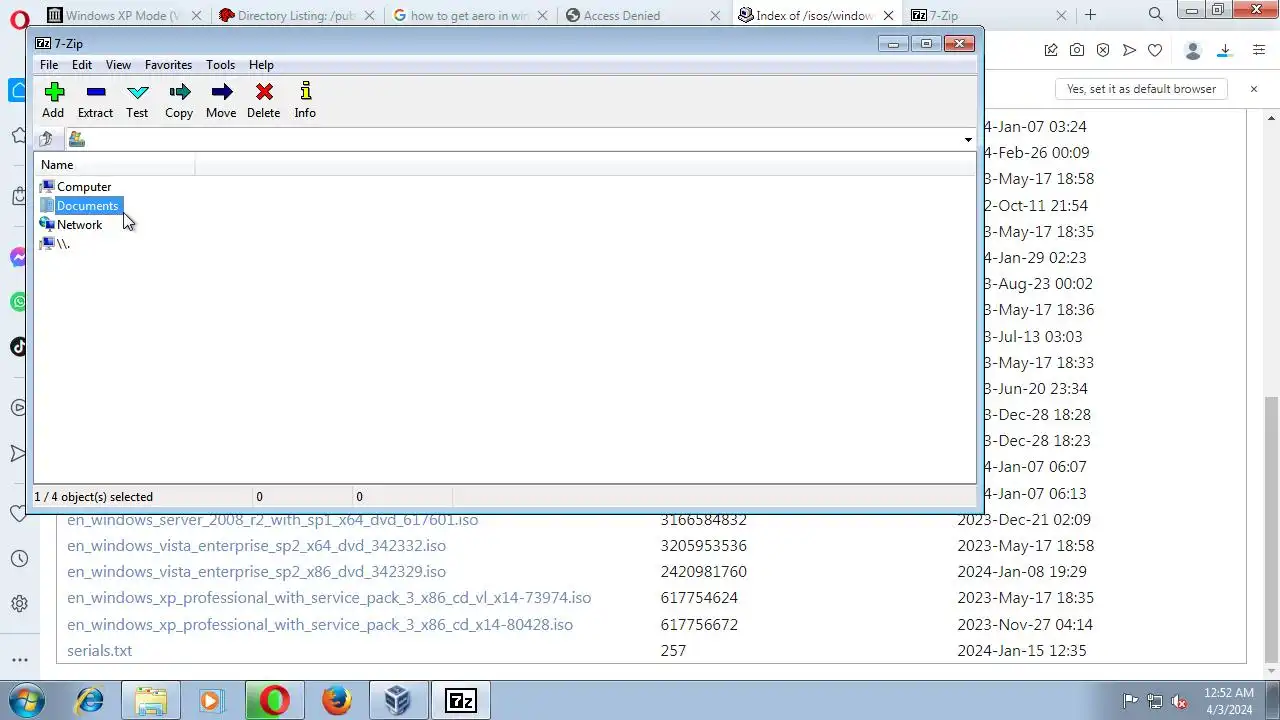
Task: Switch to the Directory Listing browser tab
Action: click(x=295, y=15)
